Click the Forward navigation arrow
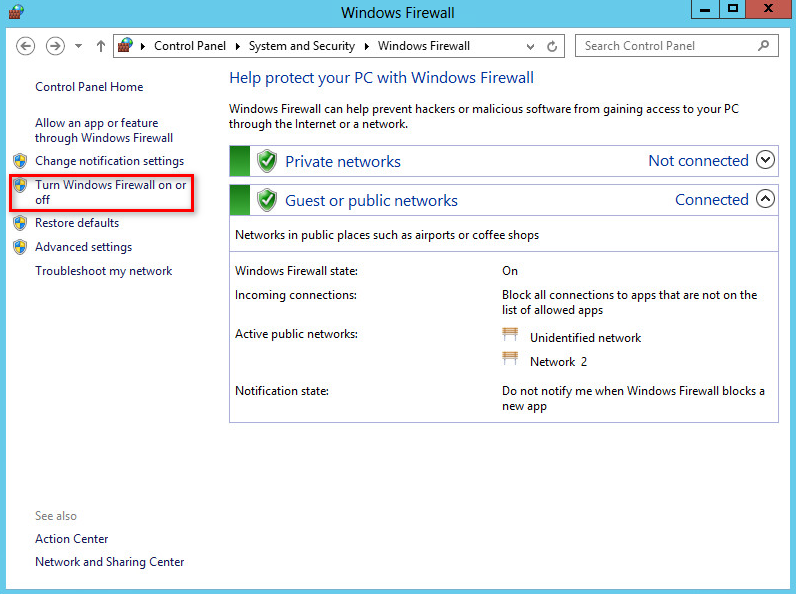 click(x=55, y=46)
